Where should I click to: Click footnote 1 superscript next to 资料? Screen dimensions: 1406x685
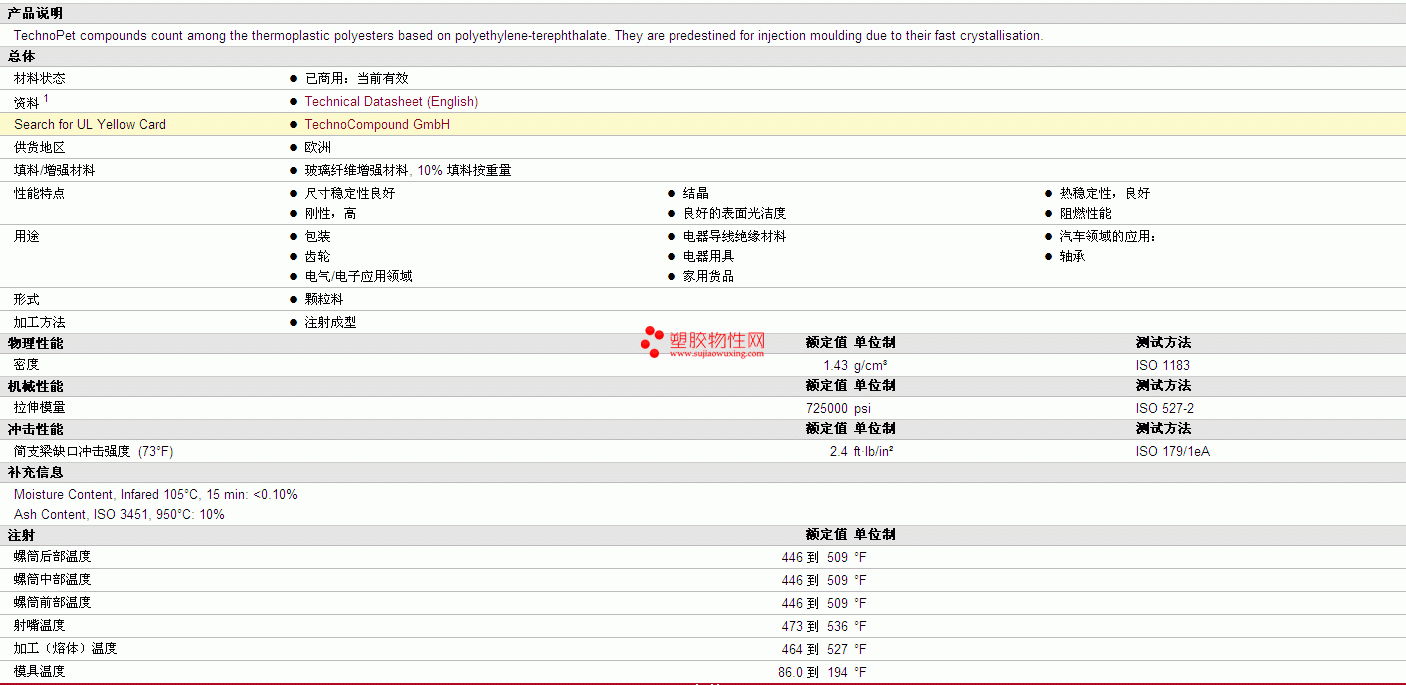point(46,98)
